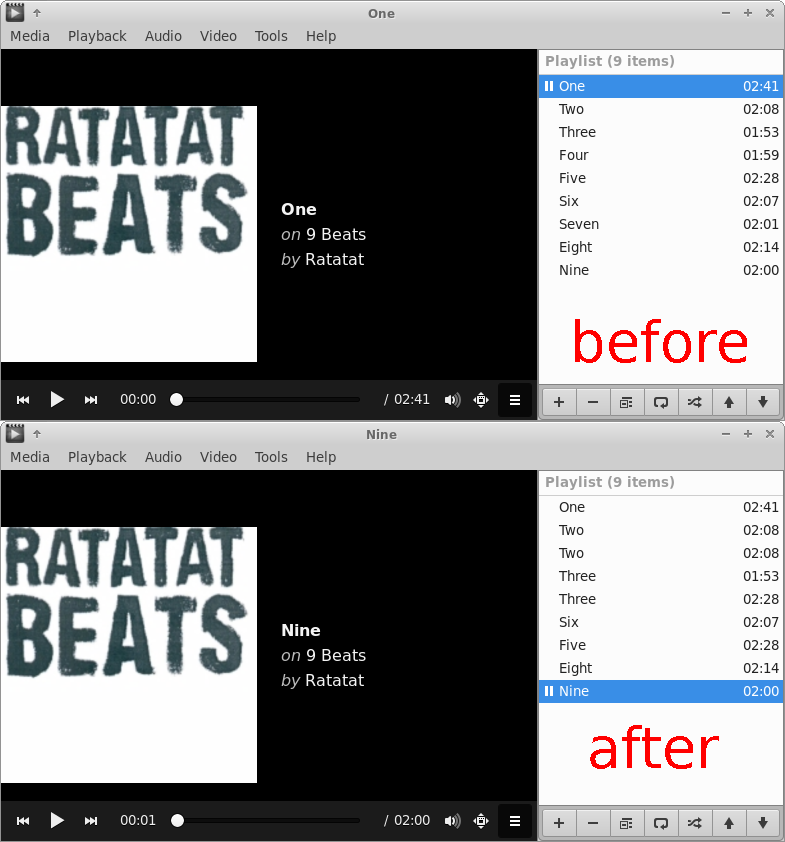Image resolution: width=785 pixels, height=842 pixels.
Task: Click the 00:01 elapsed time in after window
Action: pos(138,821)
